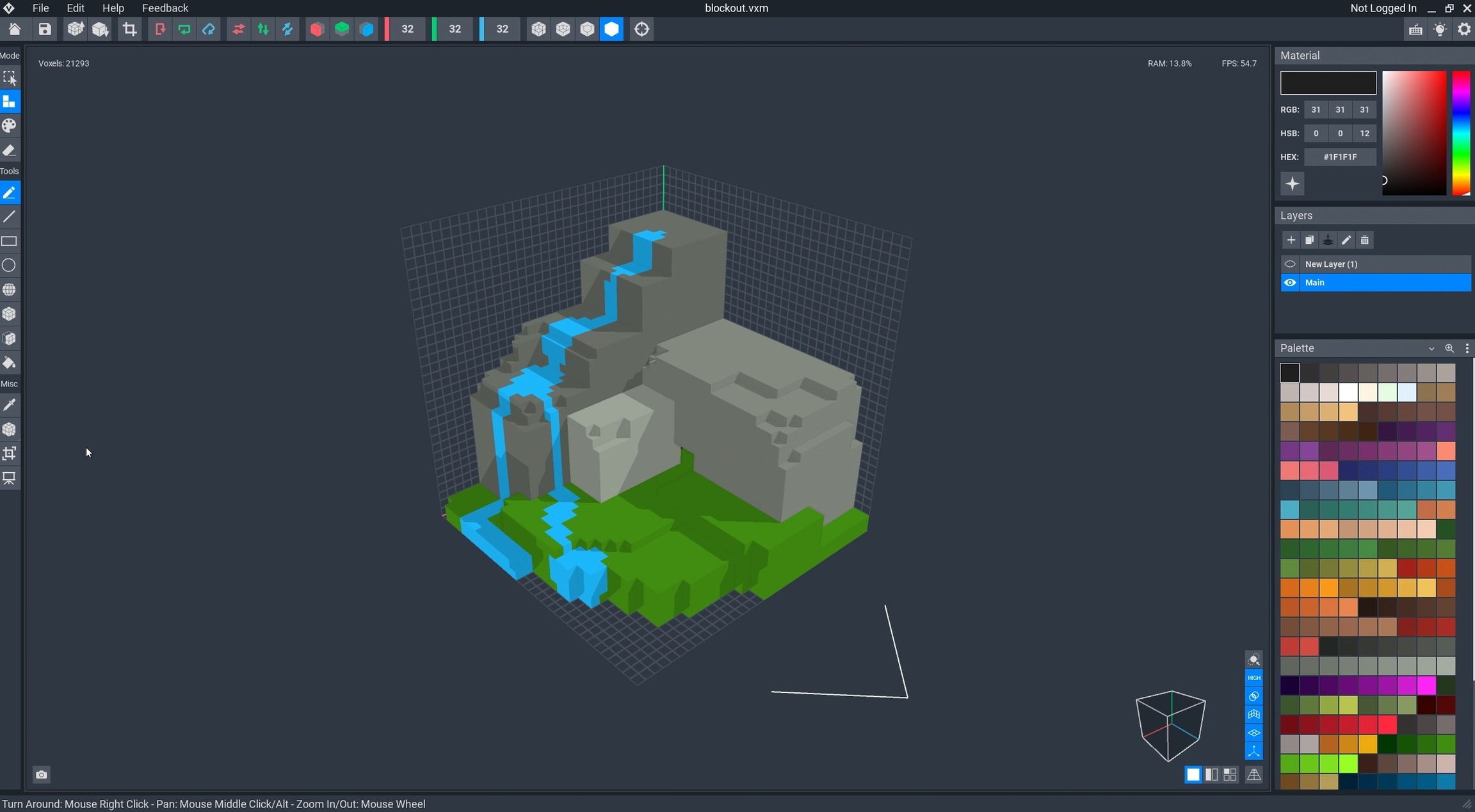This screenshot has width=1475, height=812.
Task: Open the Palette three-dot options menu
Action: click(1467, 349)
